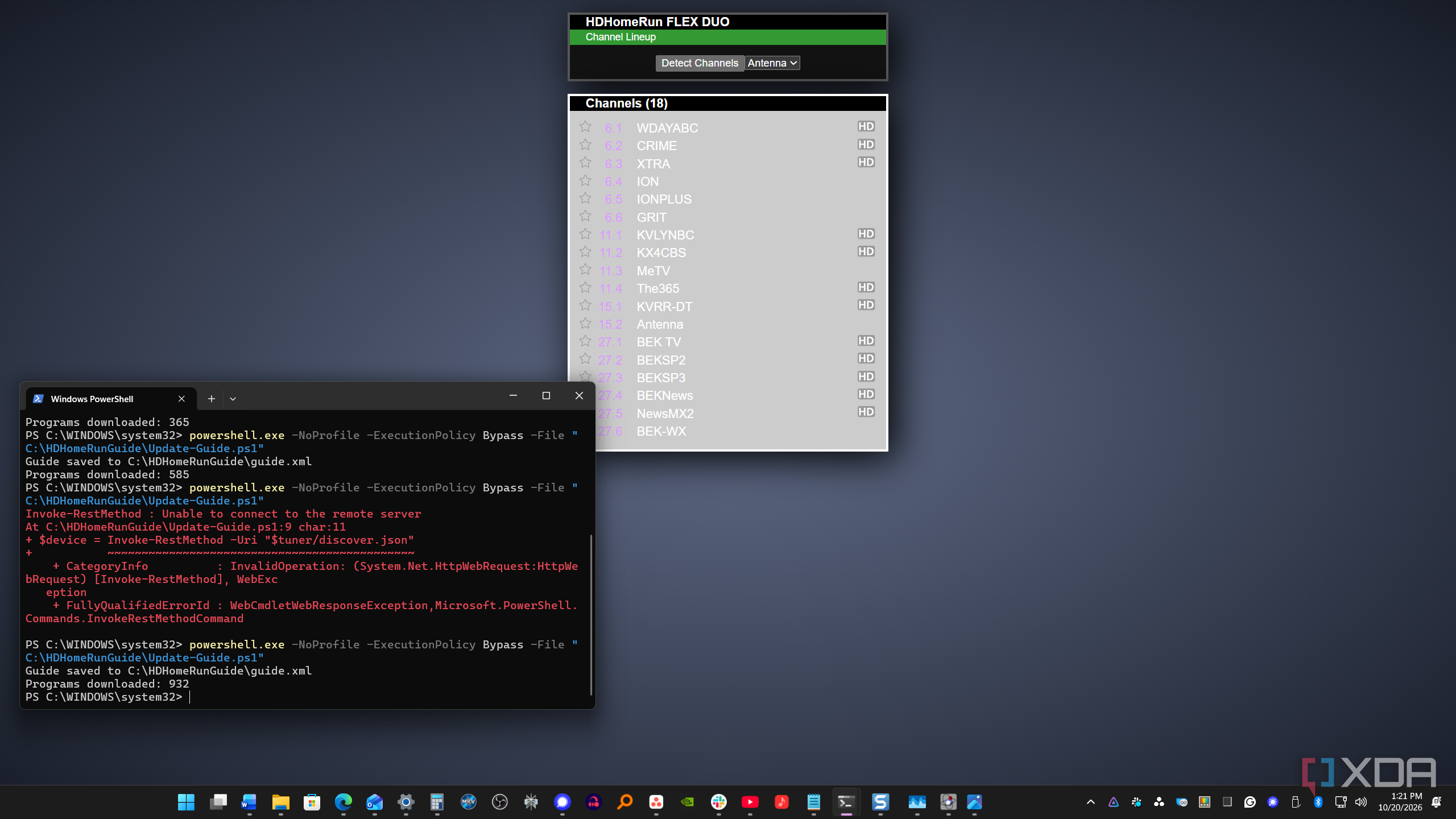Viewport: 1456px width, 819px height.
Task: Open the orange magnifier search app
Action: (x=624, y=802)
